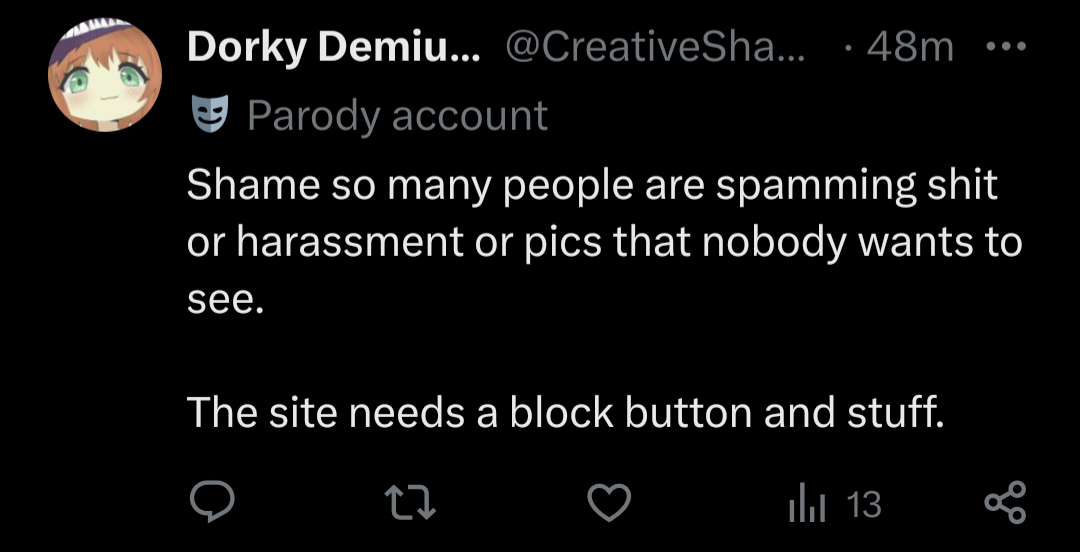Share the tweet using the share icon

pyautogui.click(x=1004, y=504)
